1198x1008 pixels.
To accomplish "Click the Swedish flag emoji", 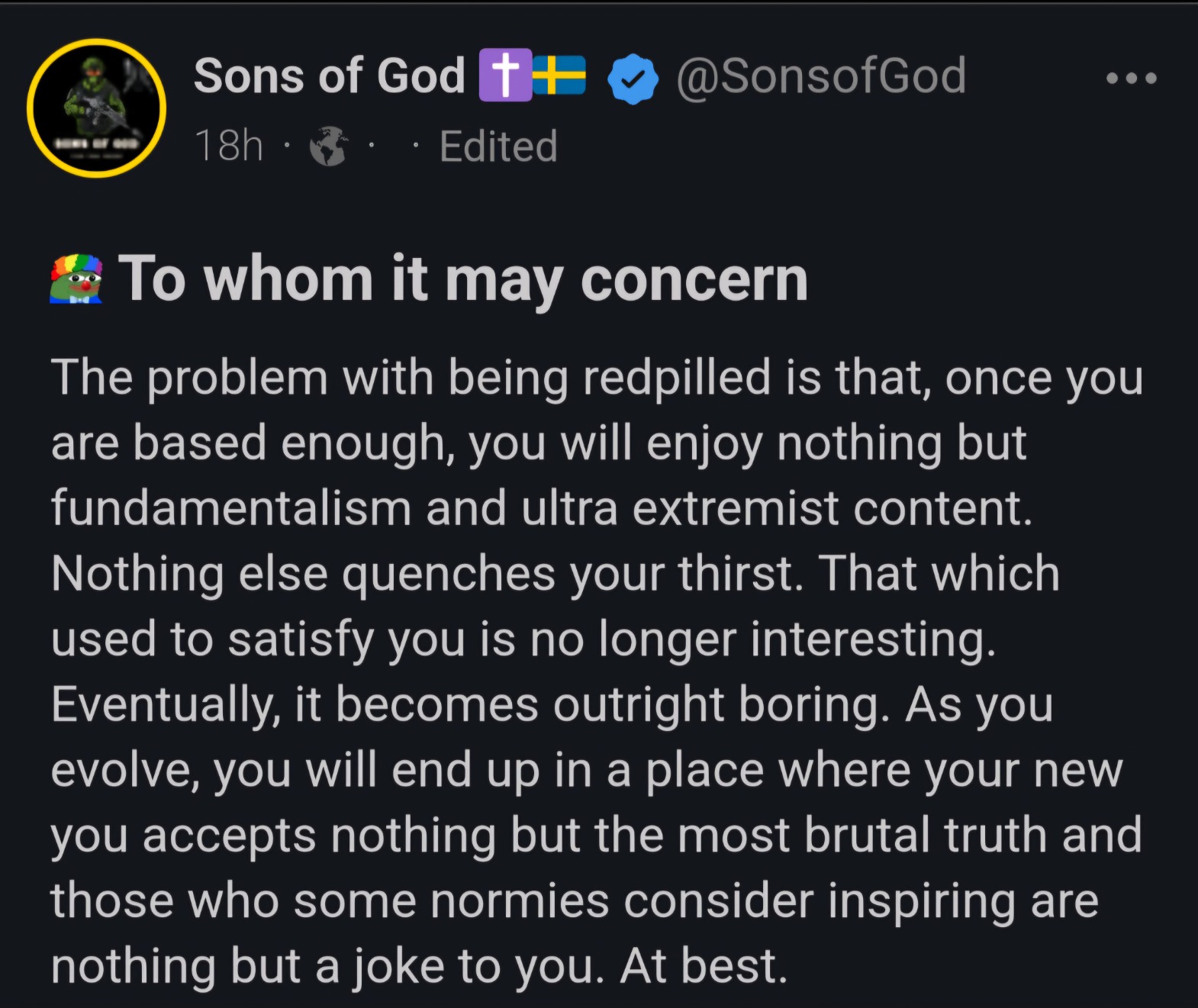I will tap(559, 75).
